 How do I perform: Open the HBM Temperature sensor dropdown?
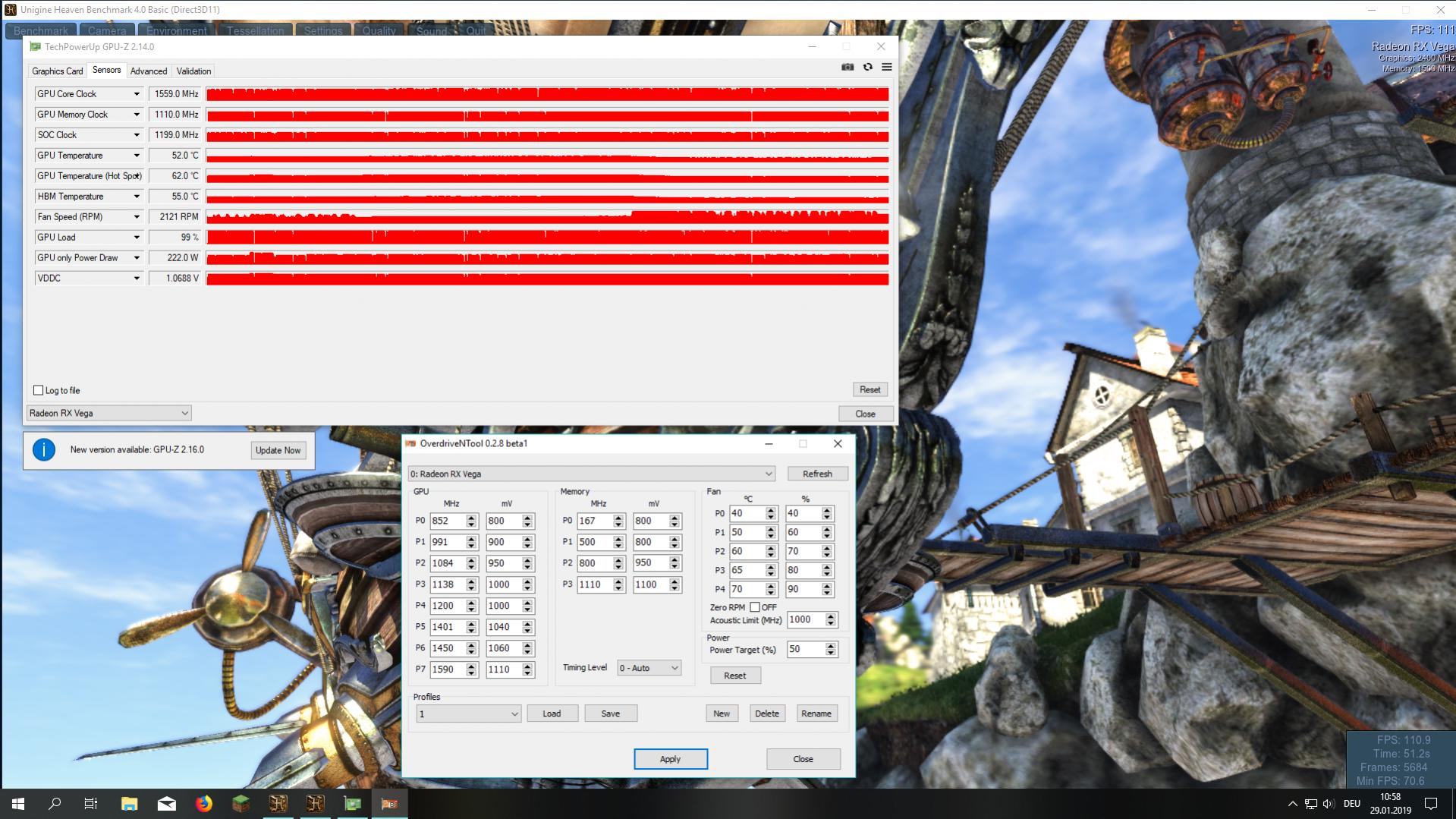137,197
